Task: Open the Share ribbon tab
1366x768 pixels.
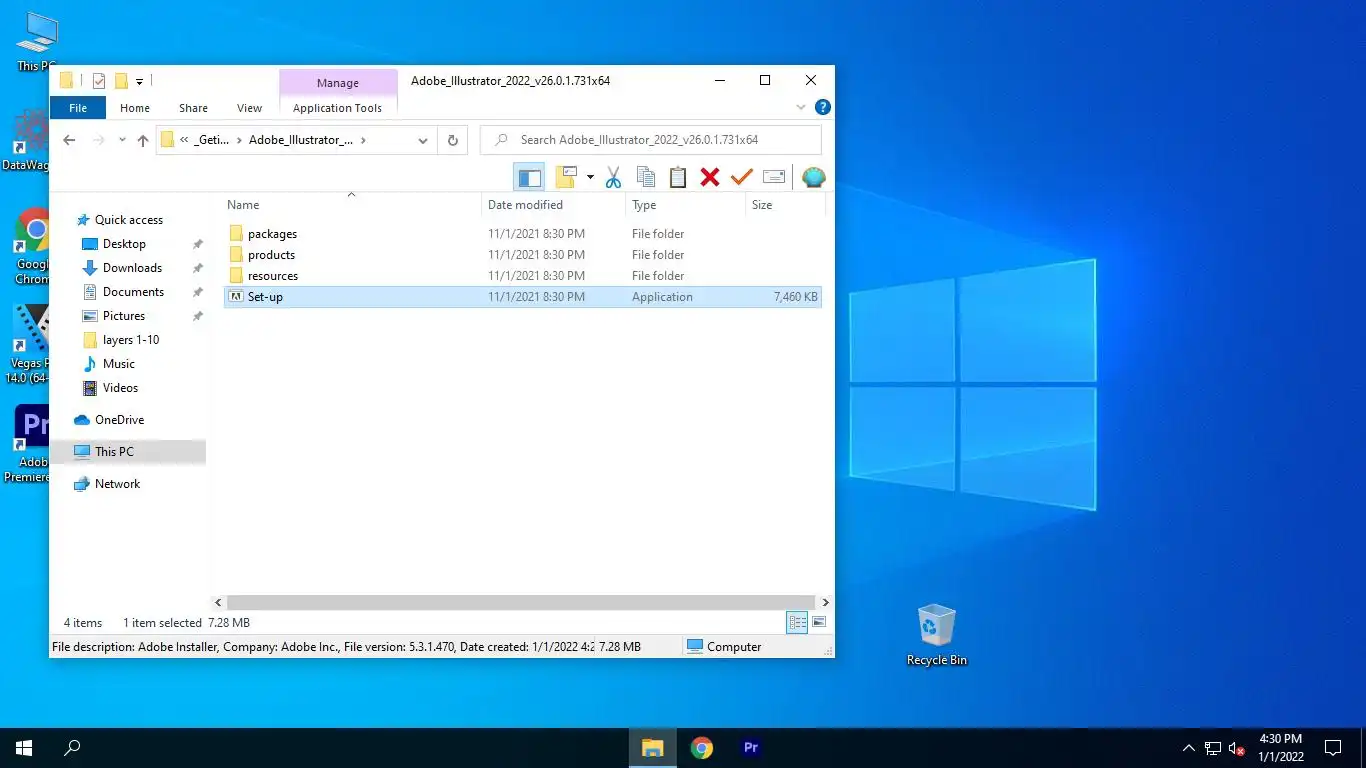Action: pyautogui.click(x=193, y=108)
